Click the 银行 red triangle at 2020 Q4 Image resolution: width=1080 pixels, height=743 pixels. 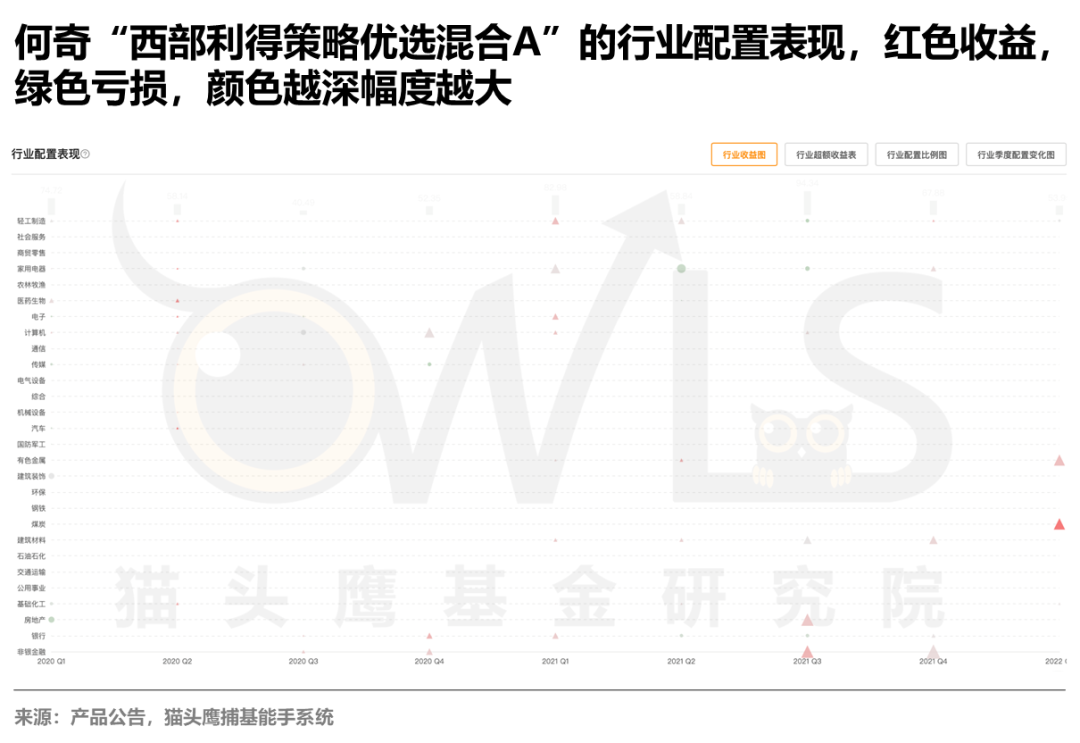[x=429, y=636]
